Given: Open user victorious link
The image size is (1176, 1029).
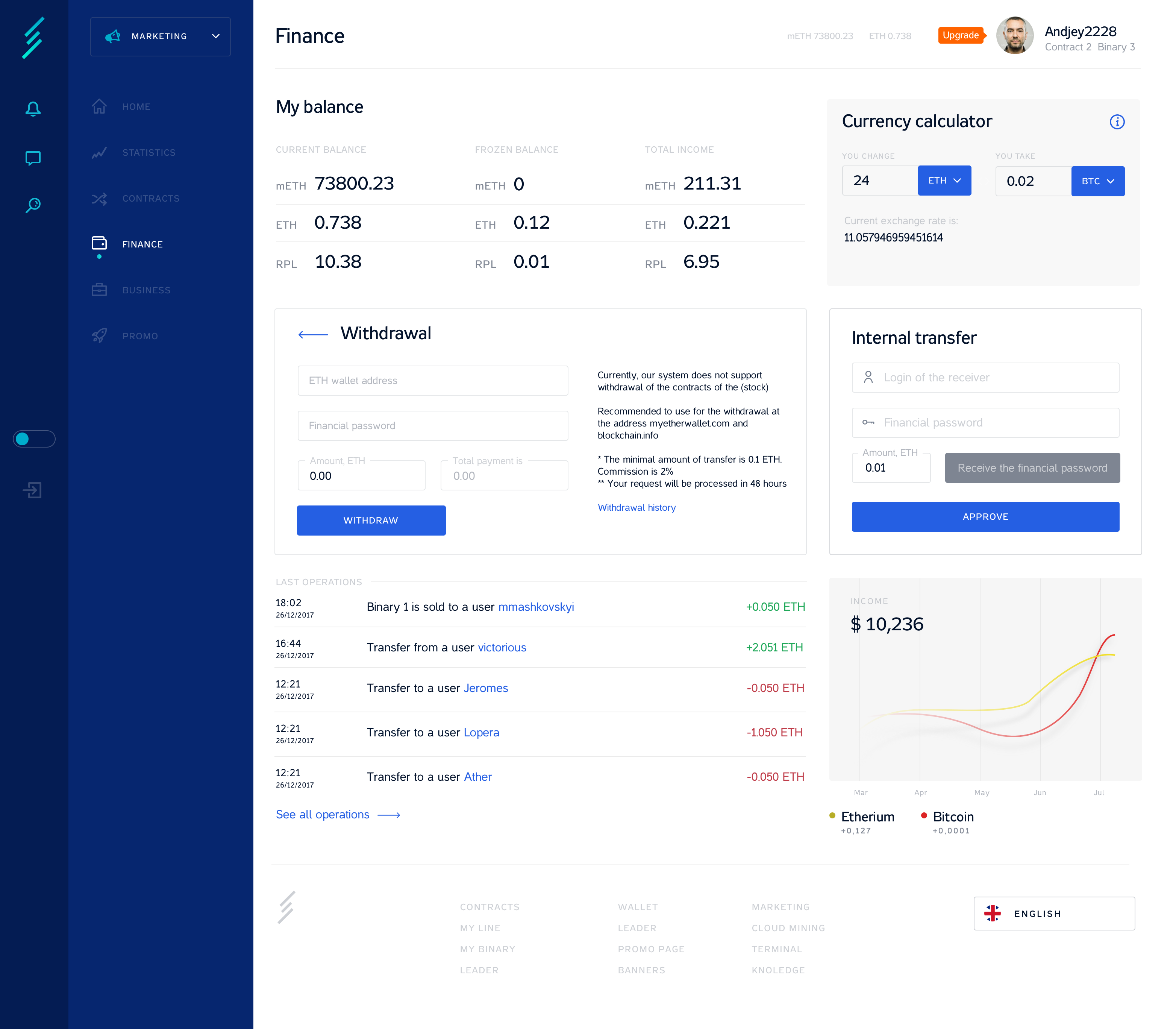Looking at the screenshot, I should click(x=502, y=647).
